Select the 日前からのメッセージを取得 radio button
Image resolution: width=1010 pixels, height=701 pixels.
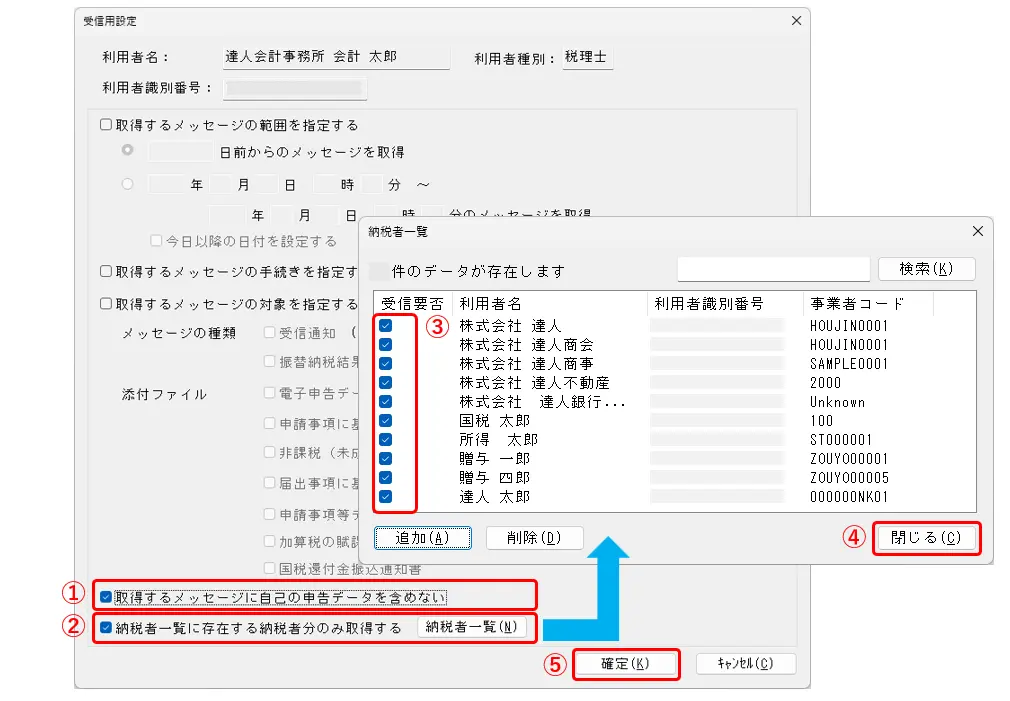click(x=127, y=152)
